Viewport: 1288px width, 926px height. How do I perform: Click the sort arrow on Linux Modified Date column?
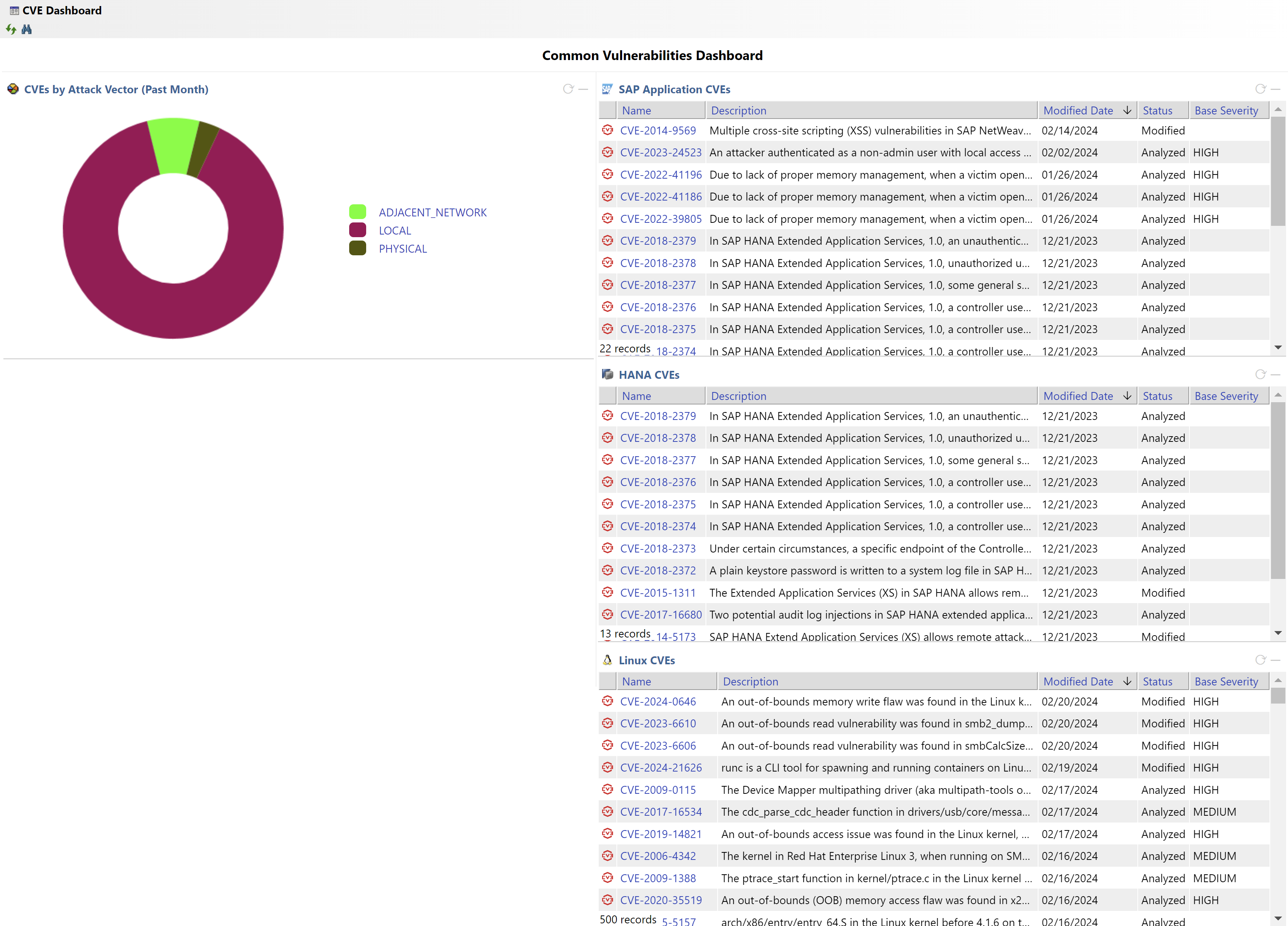click(1127, 681)
